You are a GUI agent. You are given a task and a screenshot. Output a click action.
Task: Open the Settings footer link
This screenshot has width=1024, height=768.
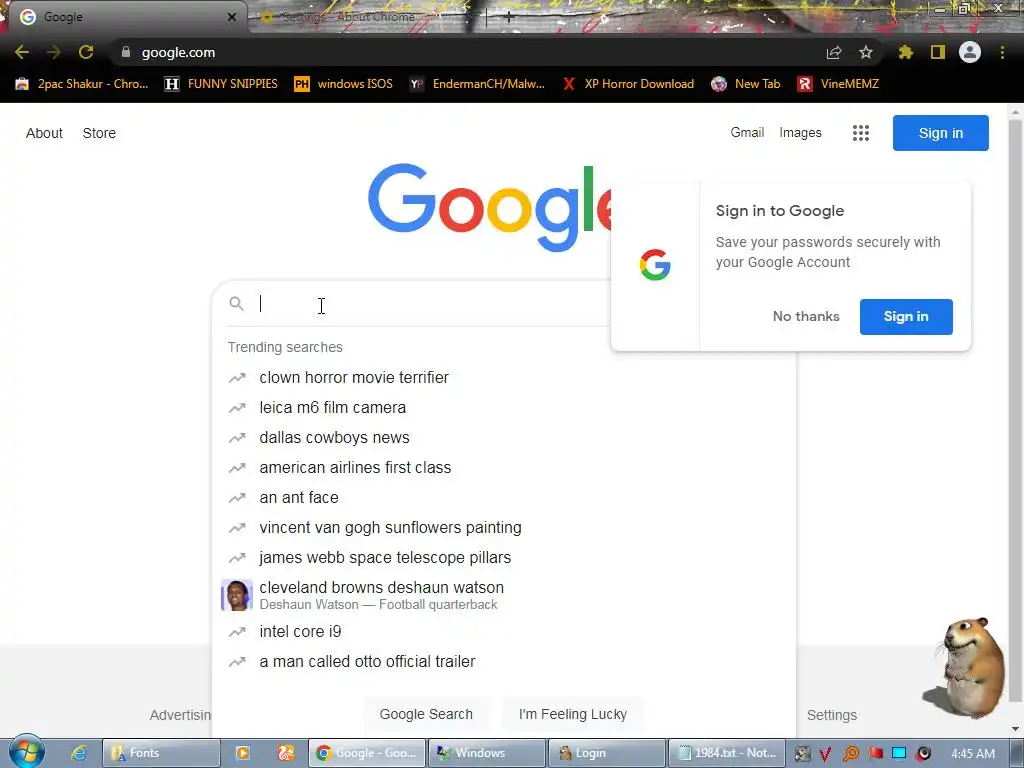click(831, 715)
